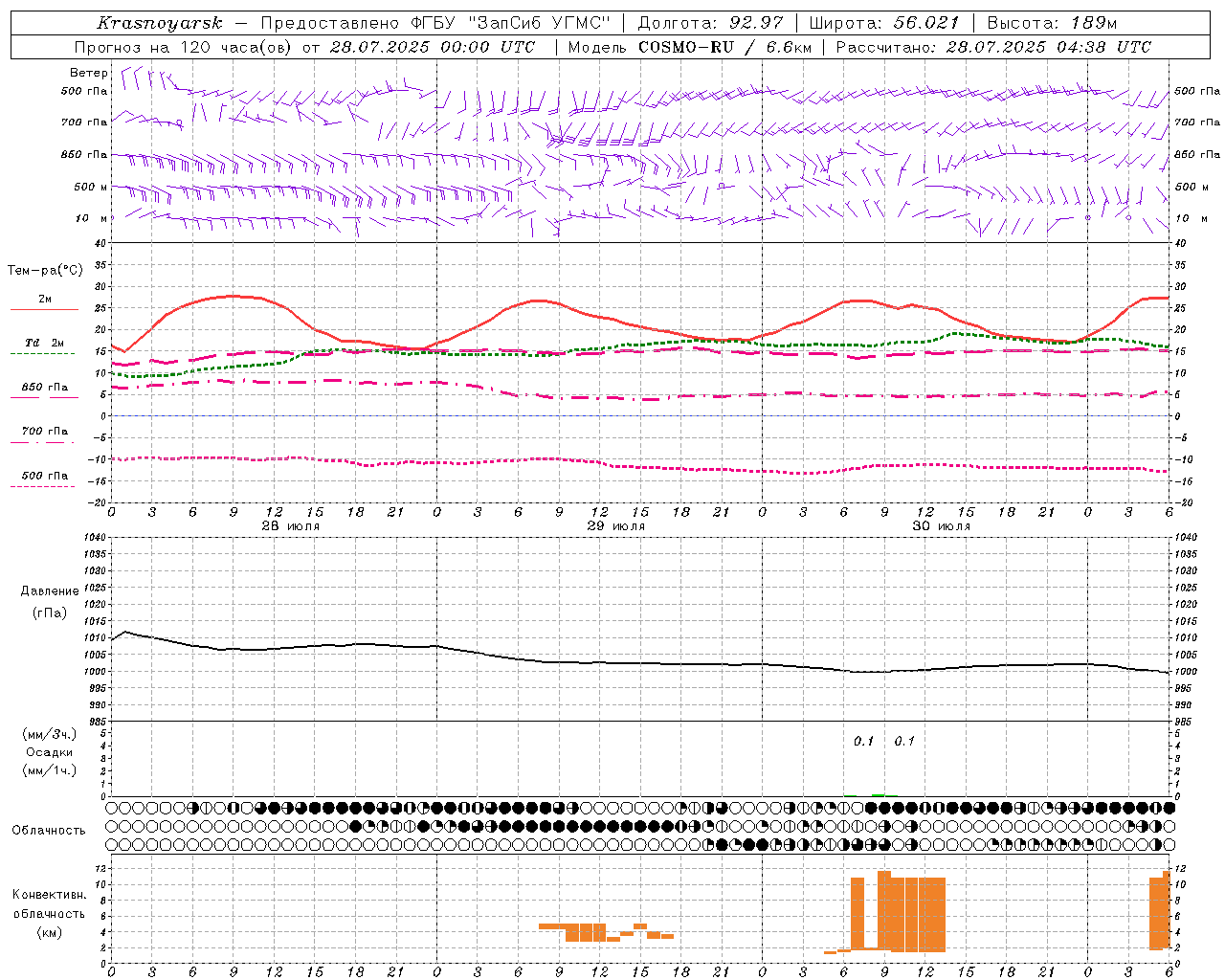
Task: Click the Td 2м dew point legend entry
Action: coord(44,343)
